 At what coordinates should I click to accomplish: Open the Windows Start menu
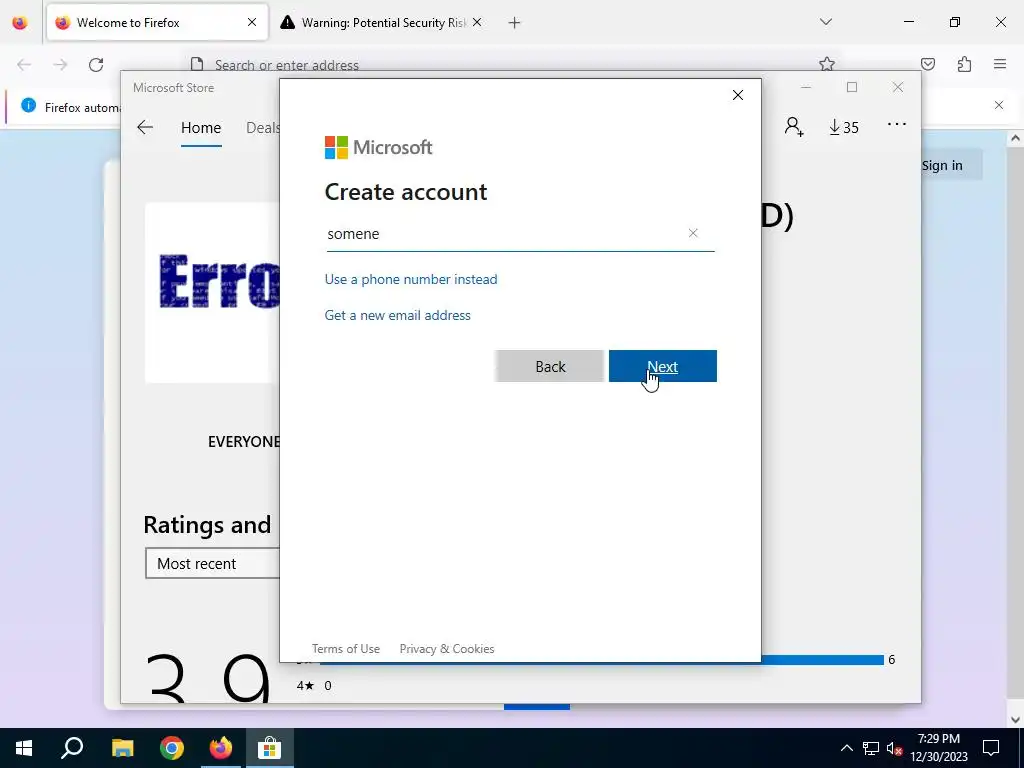[24, 748]
